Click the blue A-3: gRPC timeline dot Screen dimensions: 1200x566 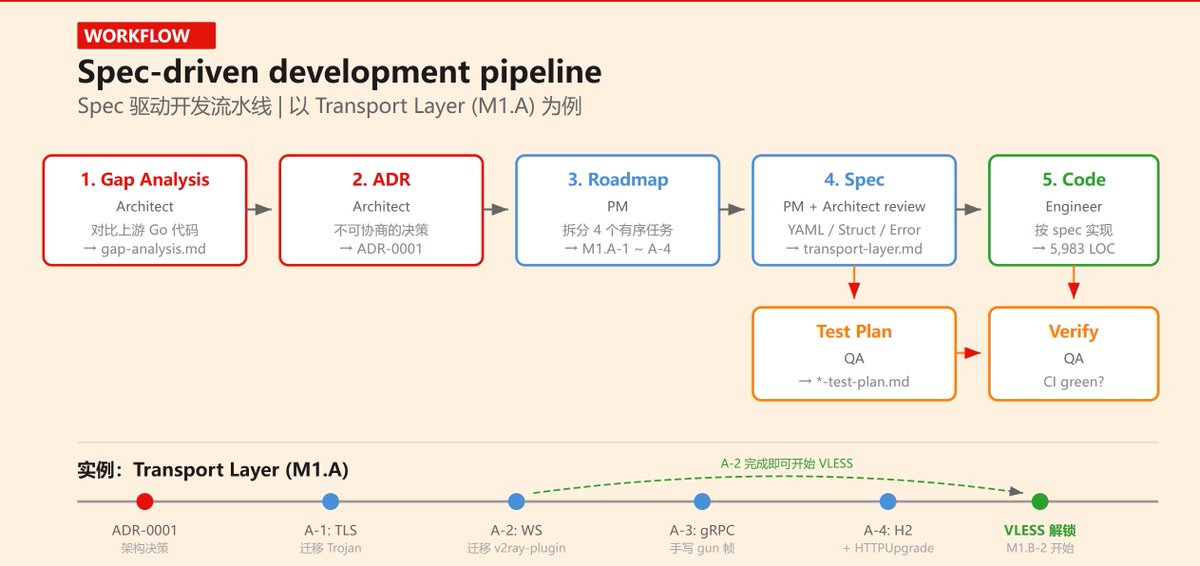[702, 501]
